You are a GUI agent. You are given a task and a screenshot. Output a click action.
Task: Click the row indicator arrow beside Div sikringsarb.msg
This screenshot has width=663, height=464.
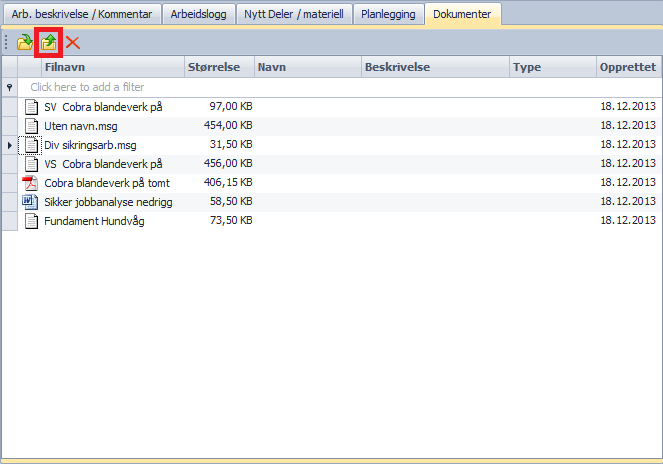coord(10,145)
